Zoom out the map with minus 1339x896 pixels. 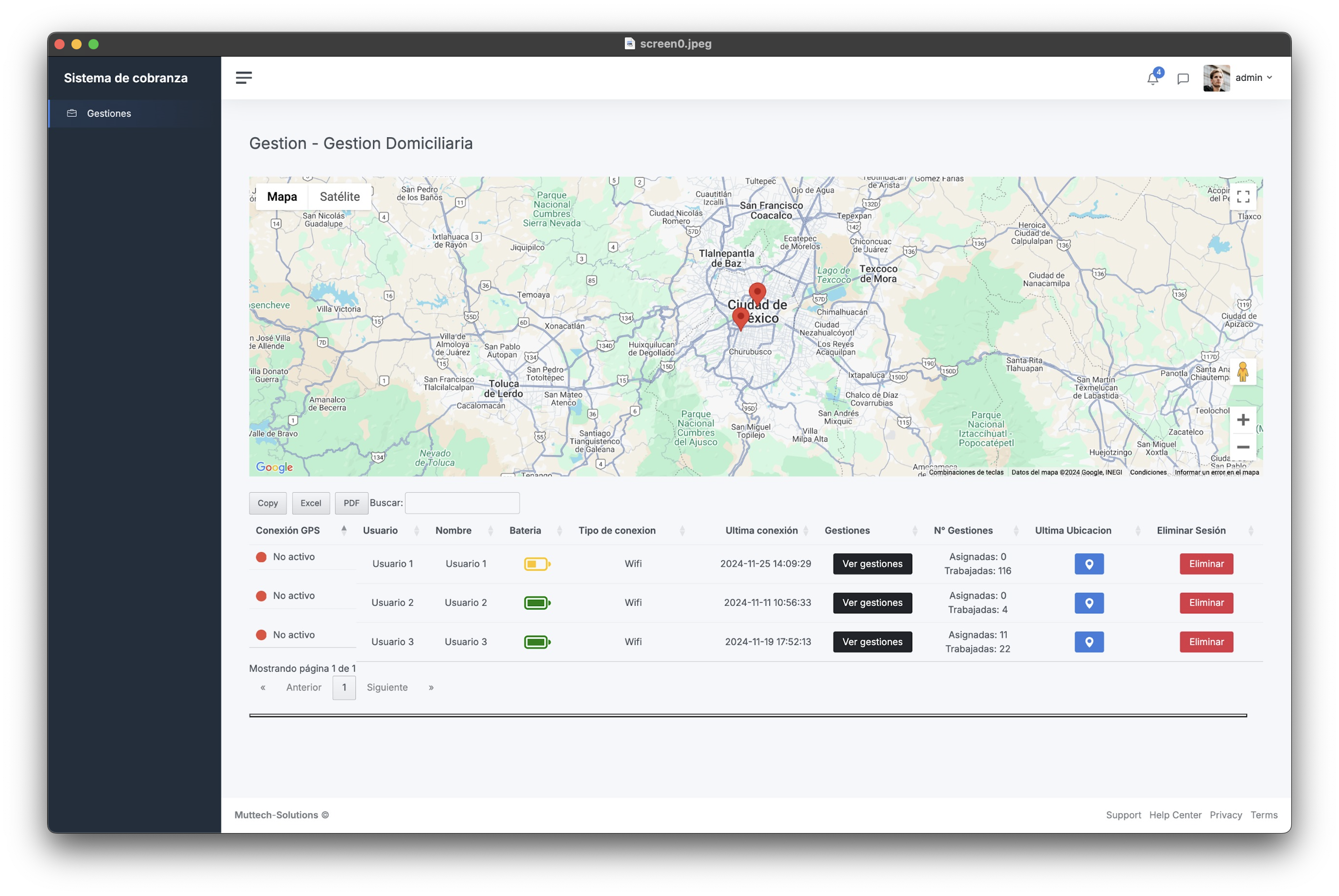(1243, 447)
